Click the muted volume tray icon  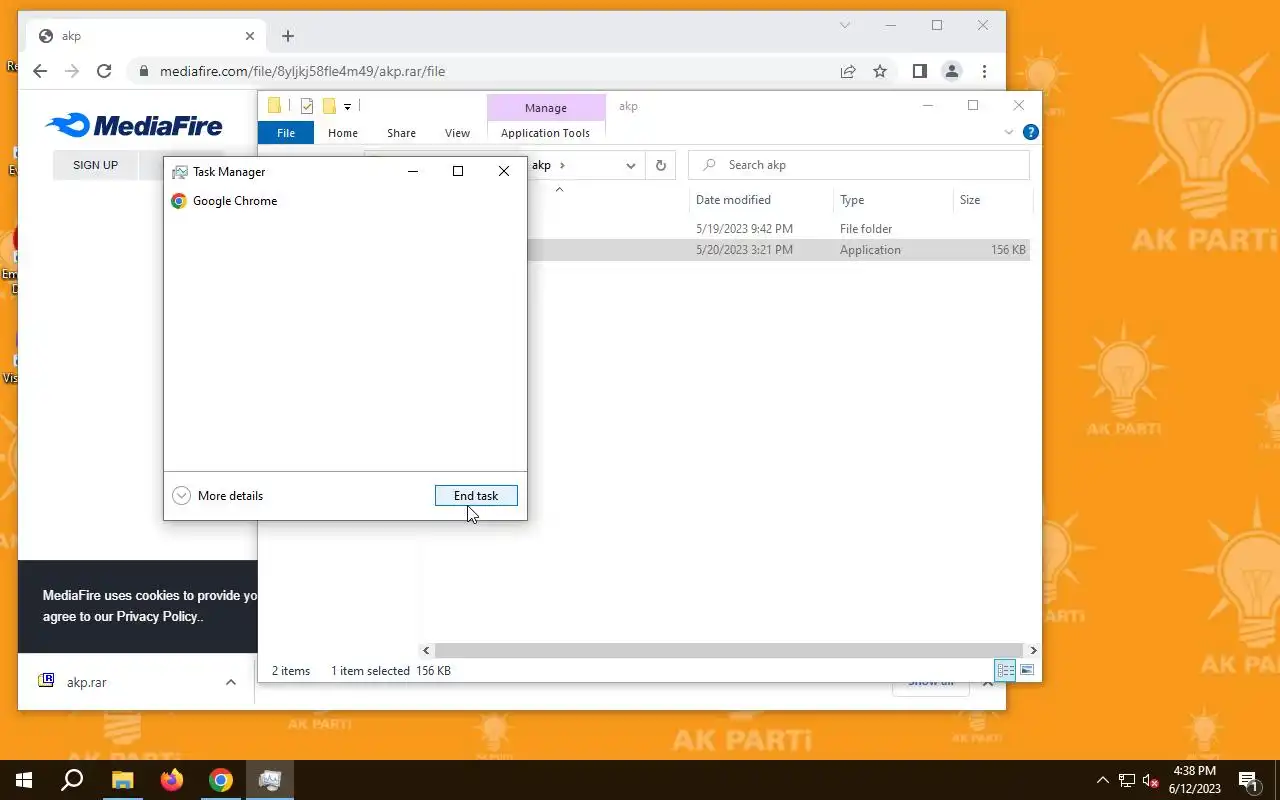click(1151, 780)
